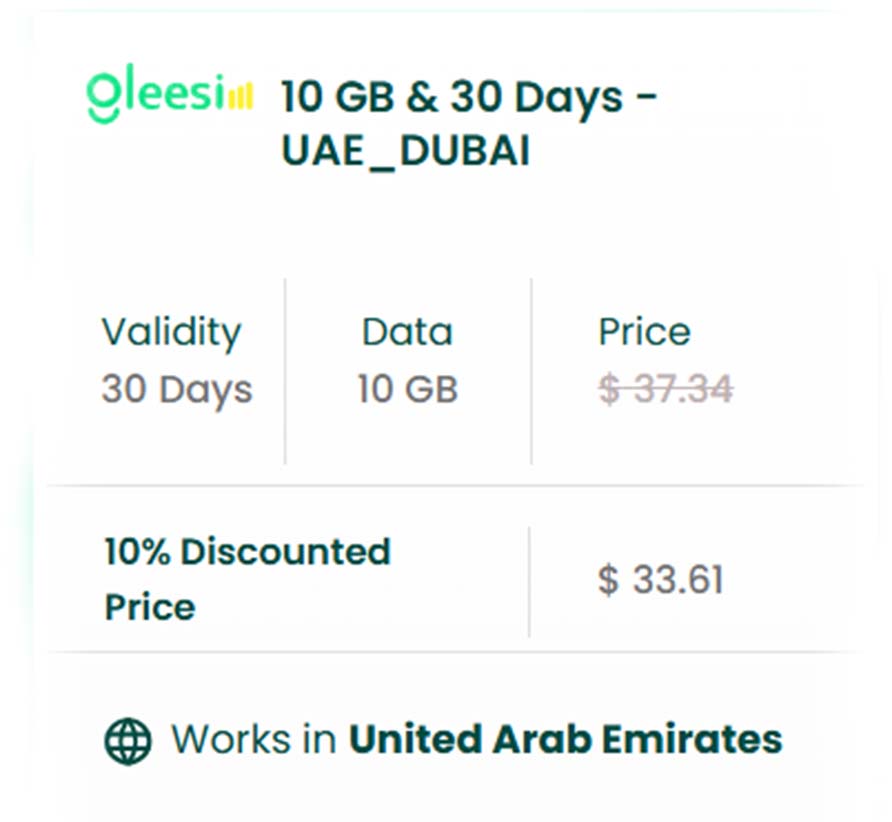Click the Data column label
This screenshot has height=822, width=892.
407,332
